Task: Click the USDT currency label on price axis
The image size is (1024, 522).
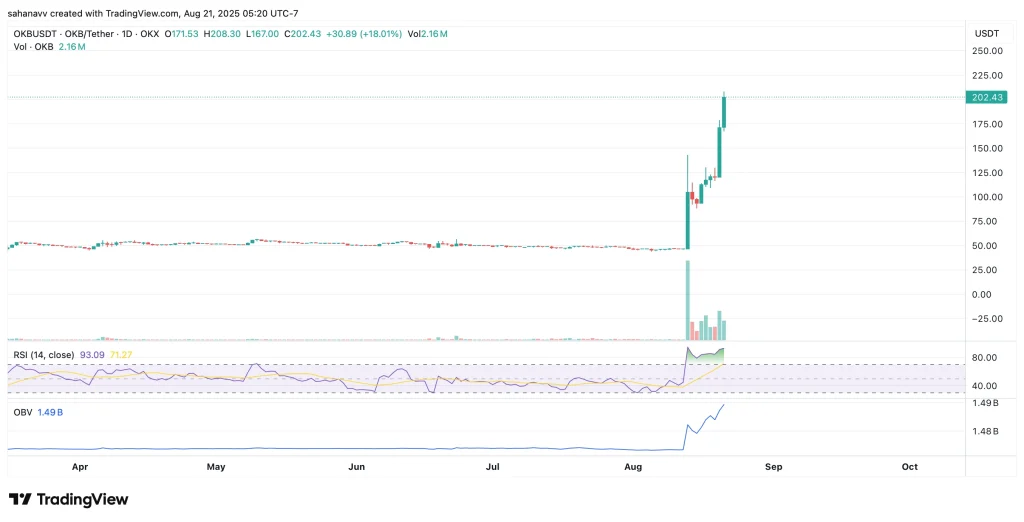Action: coord(987,33)
